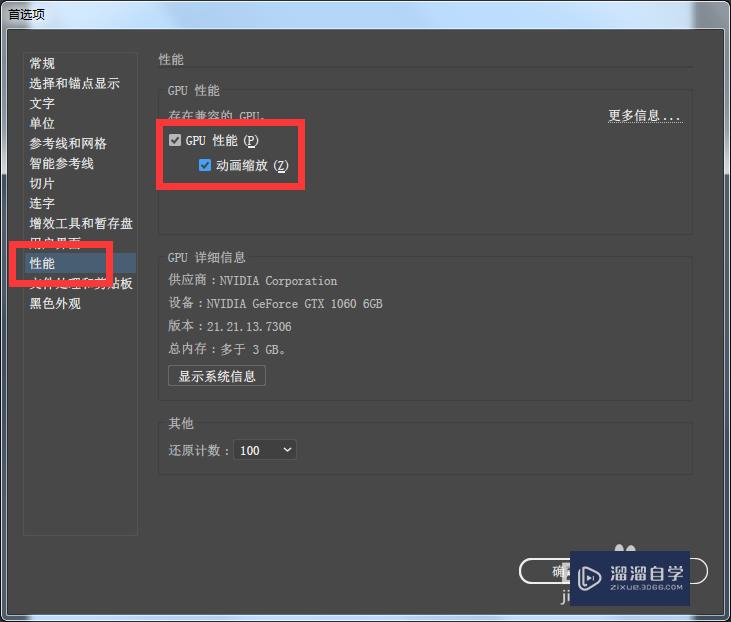Click the 总内存 多于 3 GB text
Viewport: 731px width, 622px height.
(227, 349)
